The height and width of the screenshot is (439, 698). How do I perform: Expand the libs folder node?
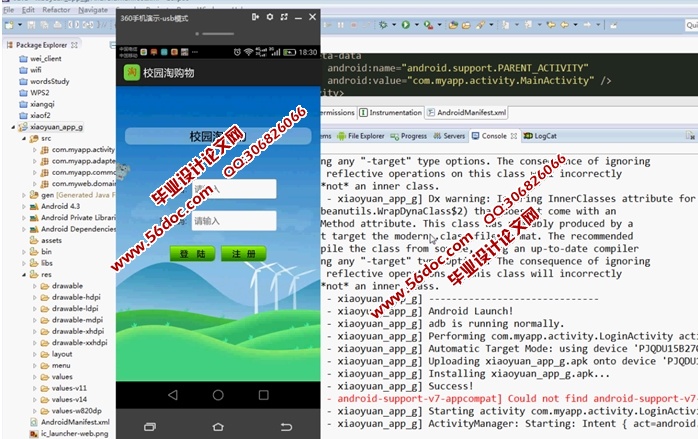click(24, 263)
